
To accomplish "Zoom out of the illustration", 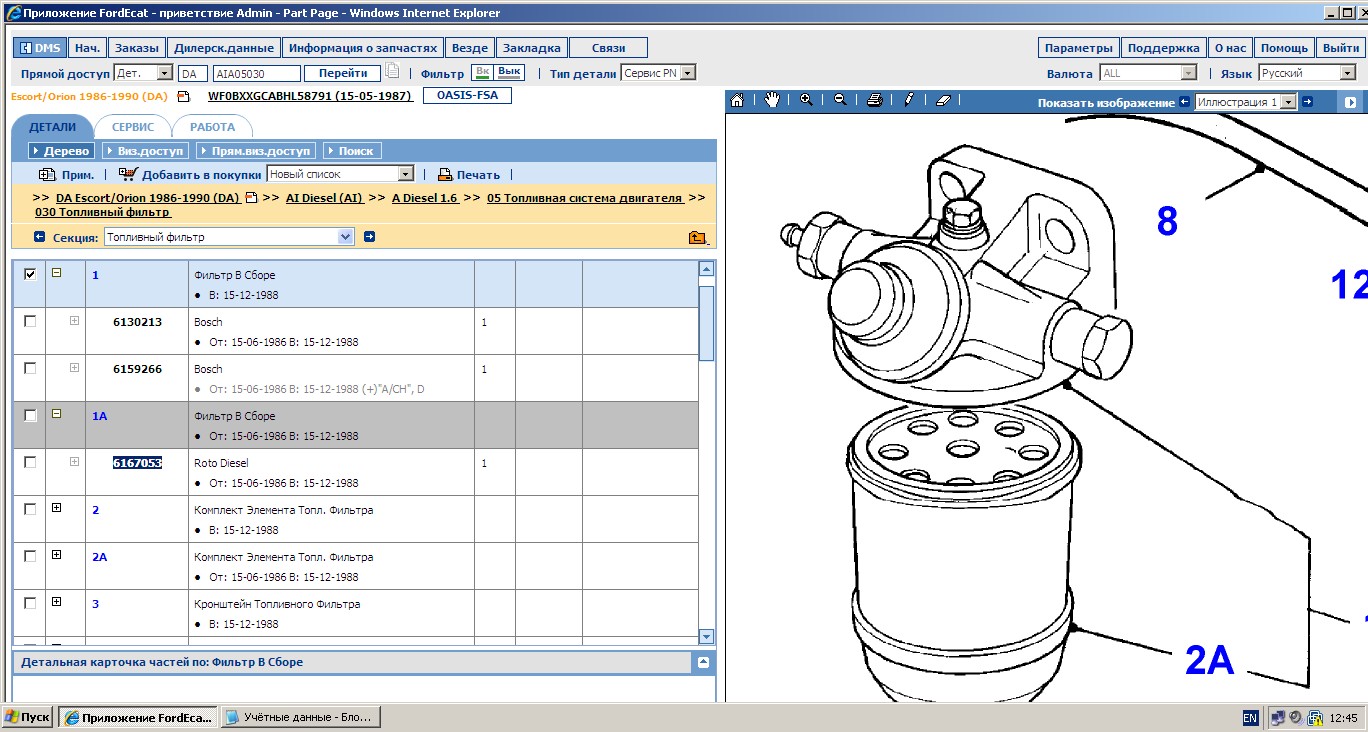I will (840, 100).
